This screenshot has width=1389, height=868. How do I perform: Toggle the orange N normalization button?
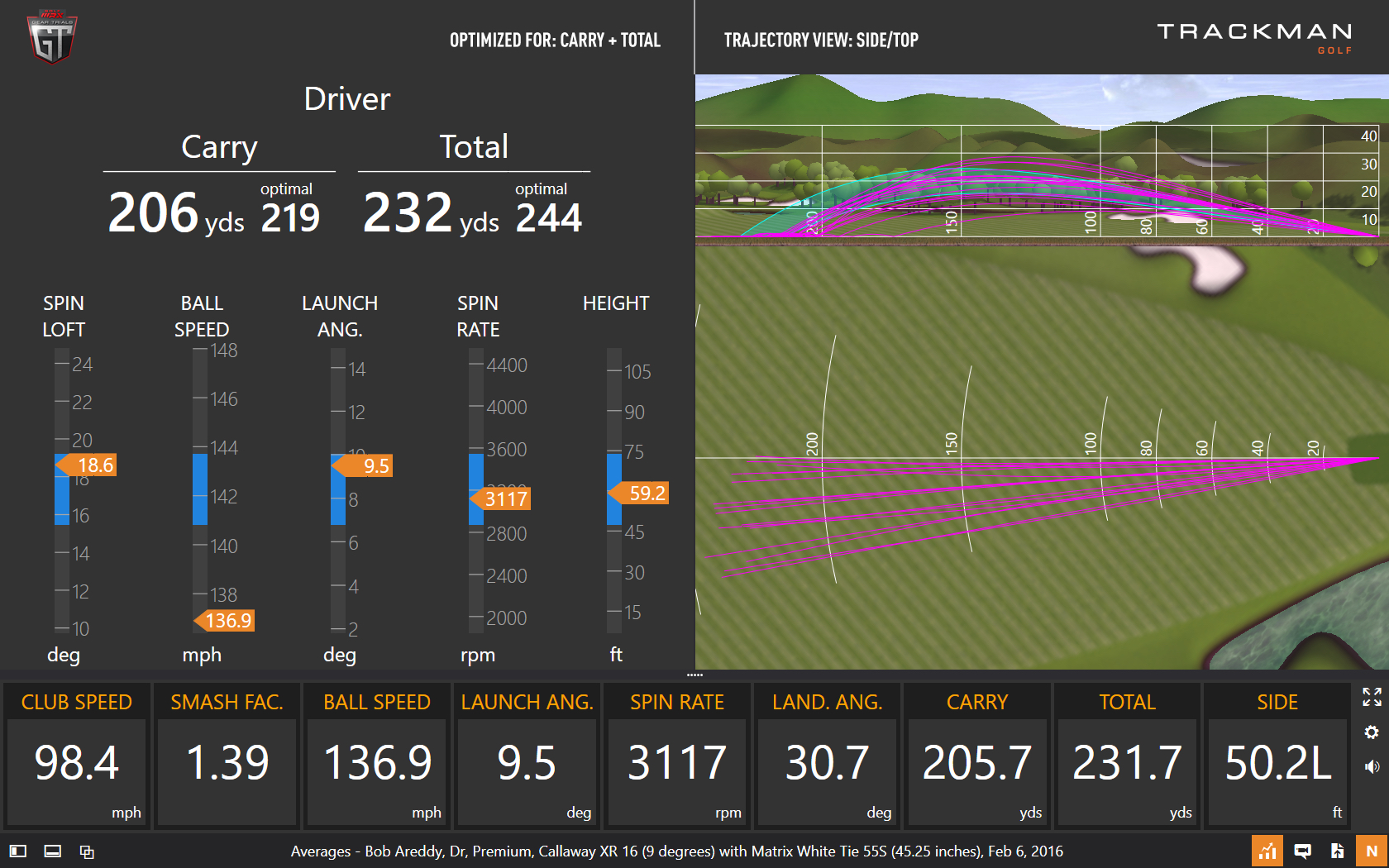1372,851
